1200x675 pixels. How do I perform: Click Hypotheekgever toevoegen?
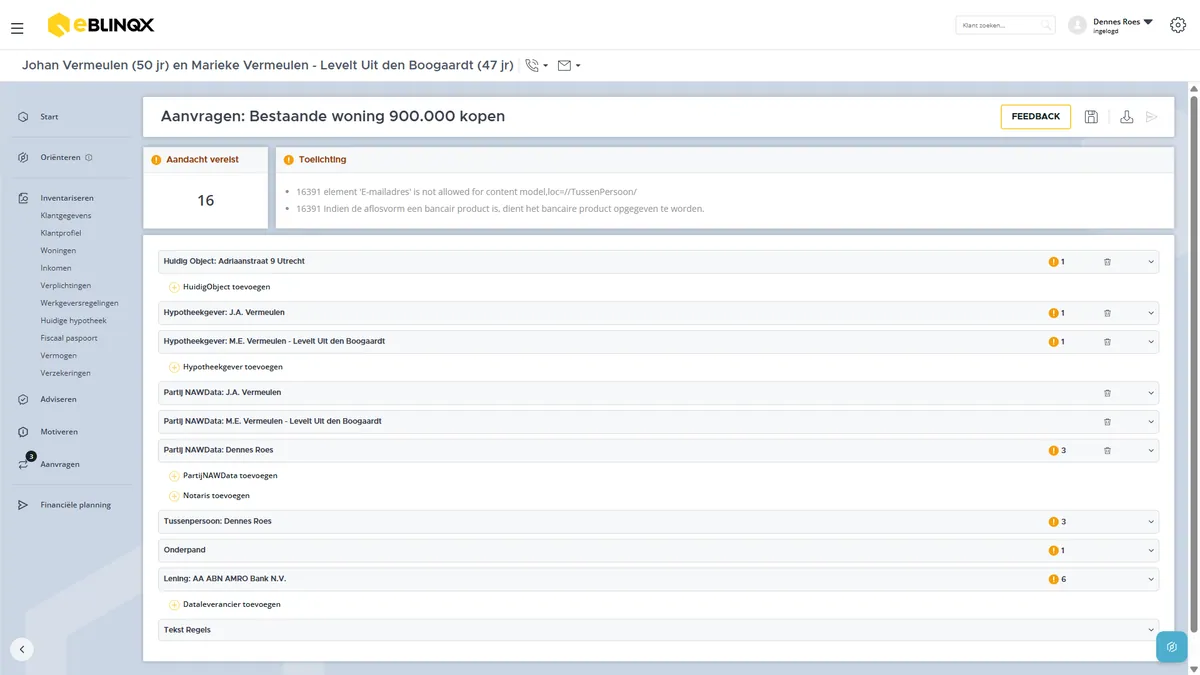tap(226, 367)
